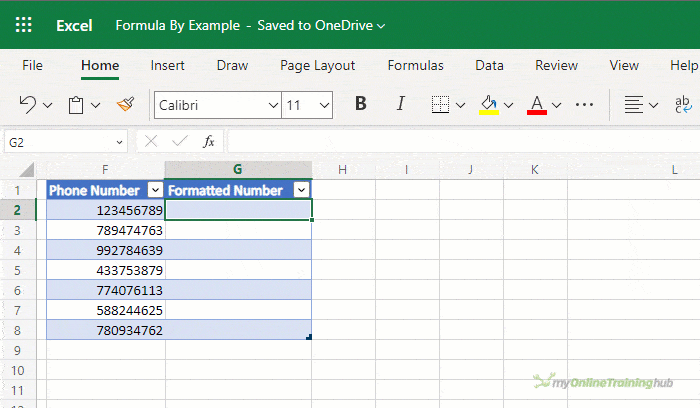
Task: Toggle Bold formatting
Action: (x=361, y=104)
